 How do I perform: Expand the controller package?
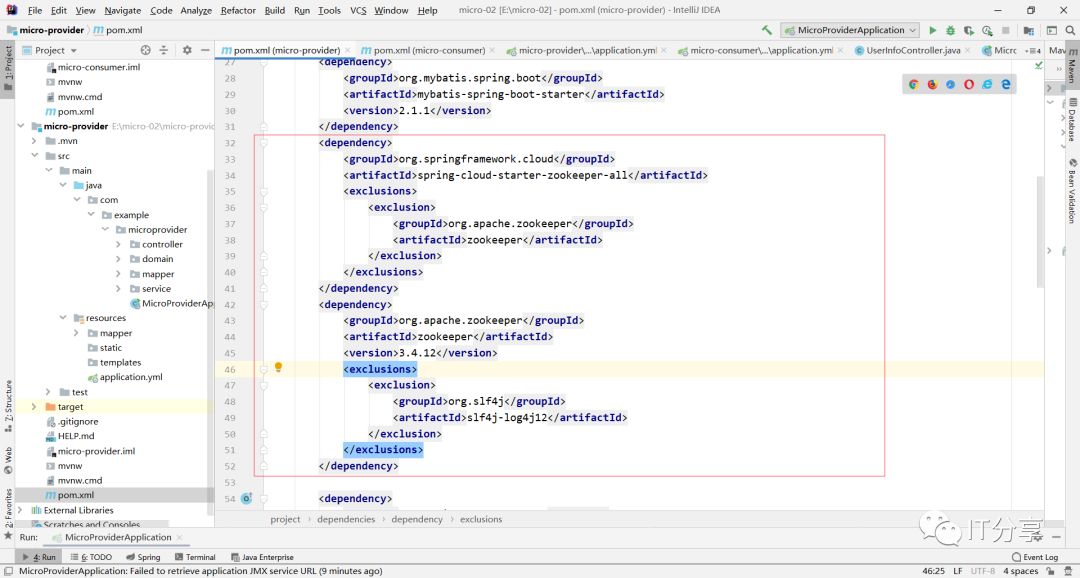point(118,245)
